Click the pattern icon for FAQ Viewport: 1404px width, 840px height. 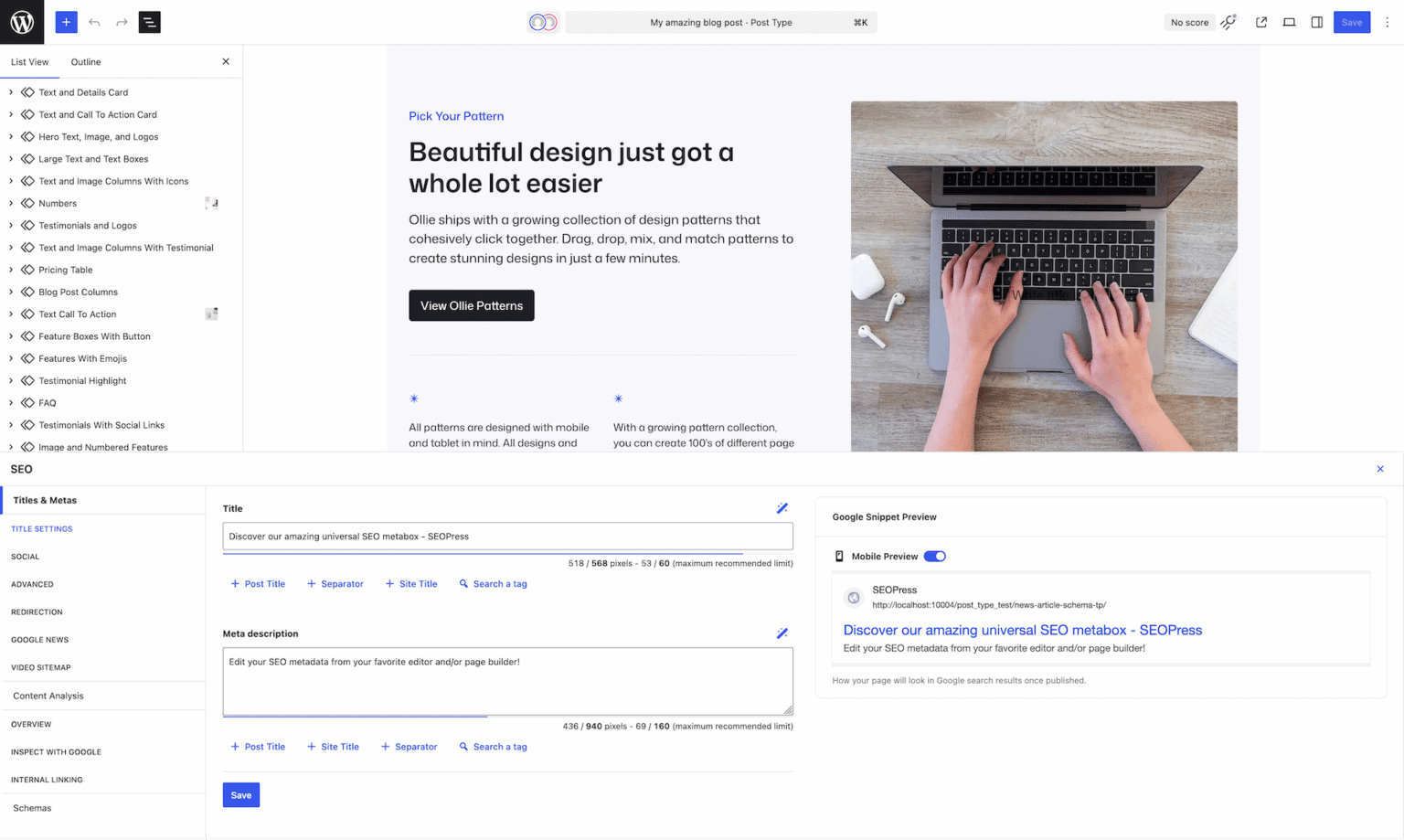[x=27, y=403]
